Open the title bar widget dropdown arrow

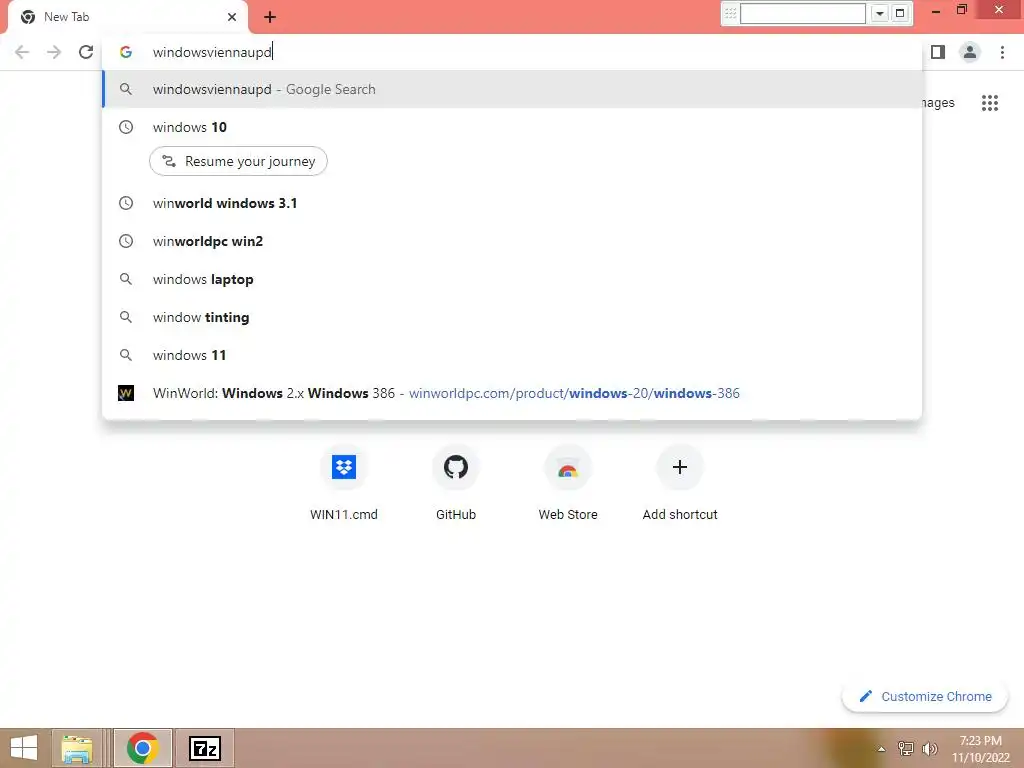pyautogui.click(x=880, y=13)
